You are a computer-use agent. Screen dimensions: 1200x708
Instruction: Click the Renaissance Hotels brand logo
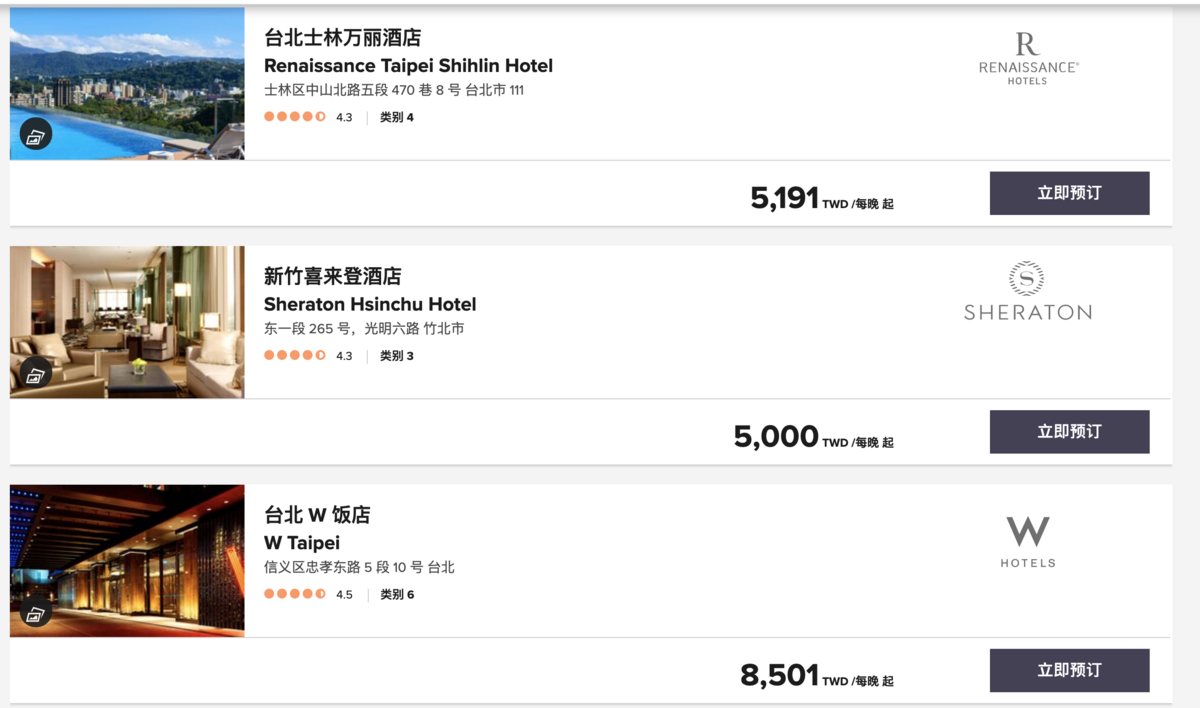[1028, 58]
